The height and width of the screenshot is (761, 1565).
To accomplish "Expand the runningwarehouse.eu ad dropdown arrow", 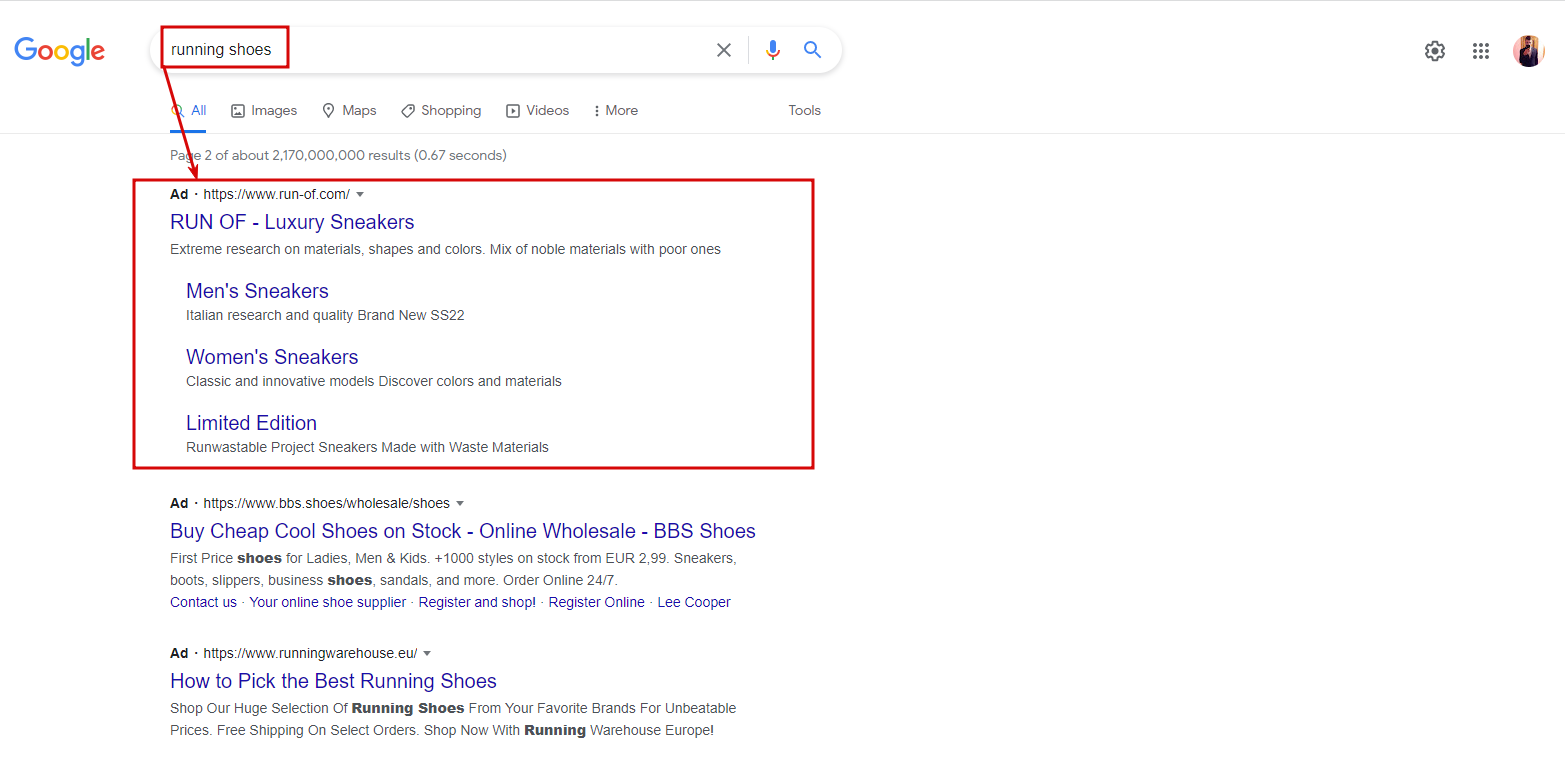I will [427, 654].
